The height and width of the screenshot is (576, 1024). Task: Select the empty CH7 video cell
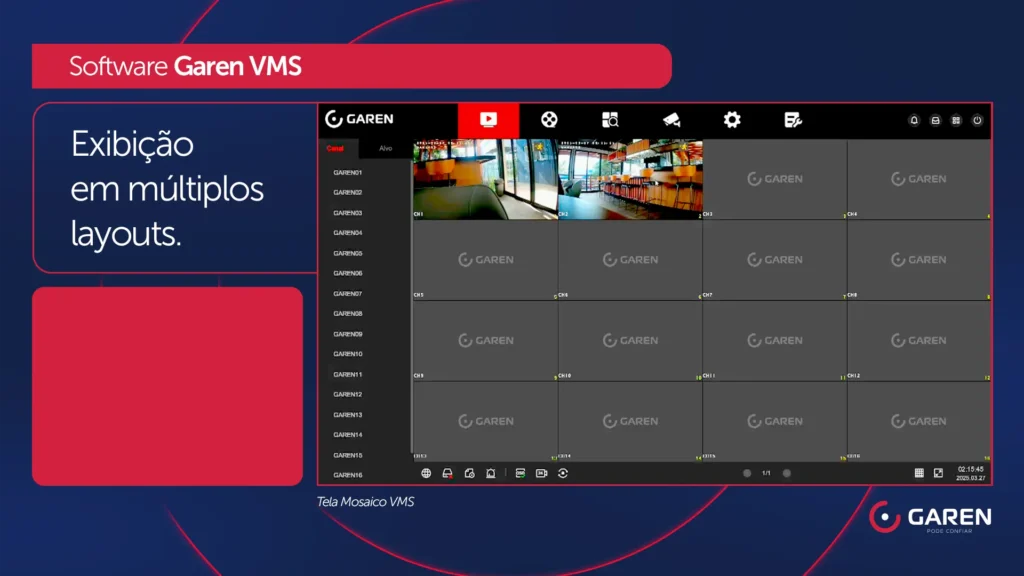click(x=775, y=260)
